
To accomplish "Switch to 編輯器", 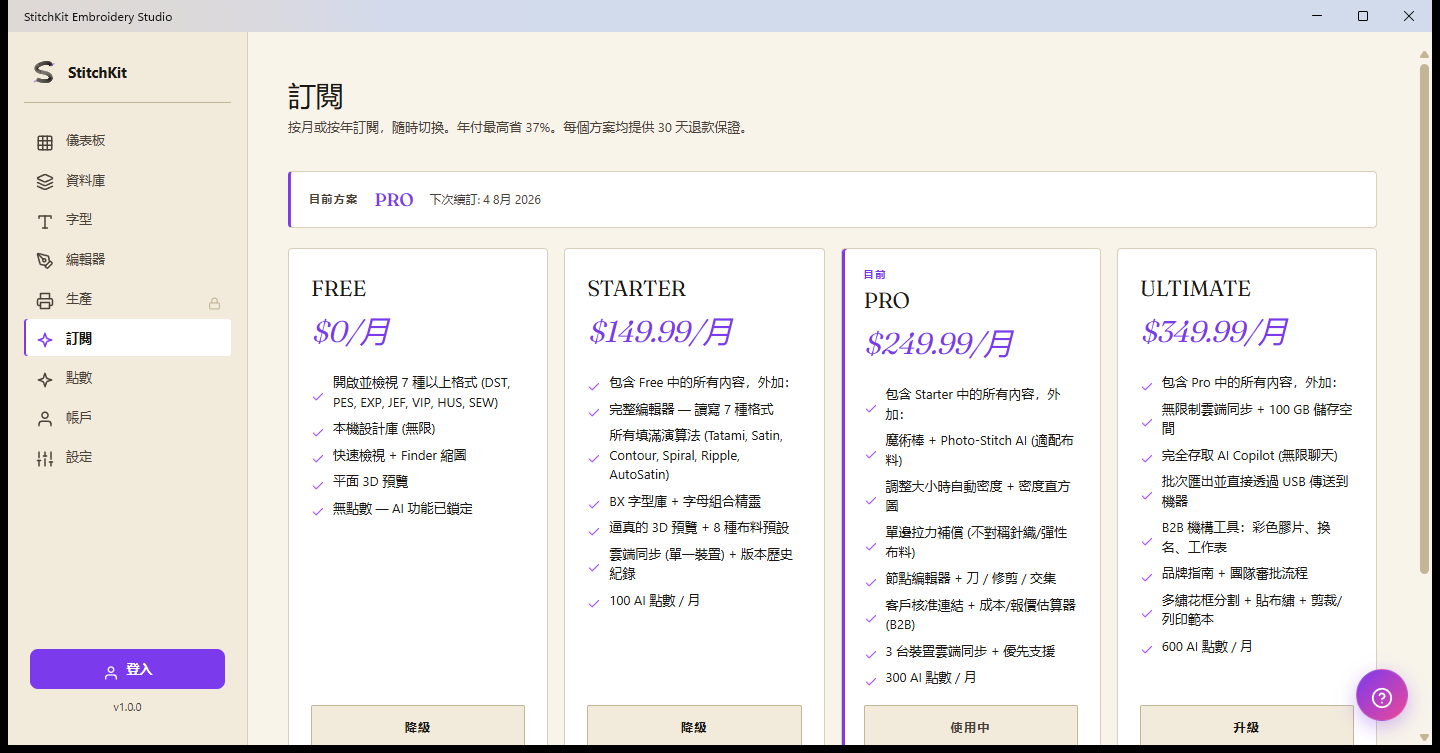I will (x=128, y=260).
